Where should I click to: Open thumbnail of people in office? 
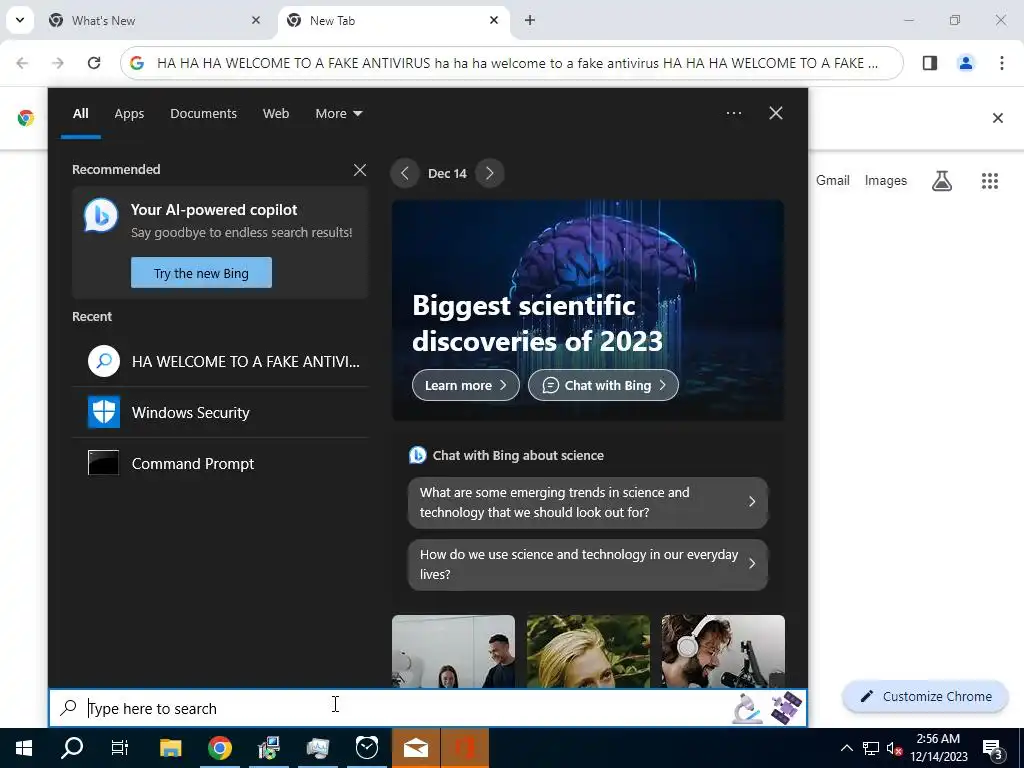(x=453, y=651)
